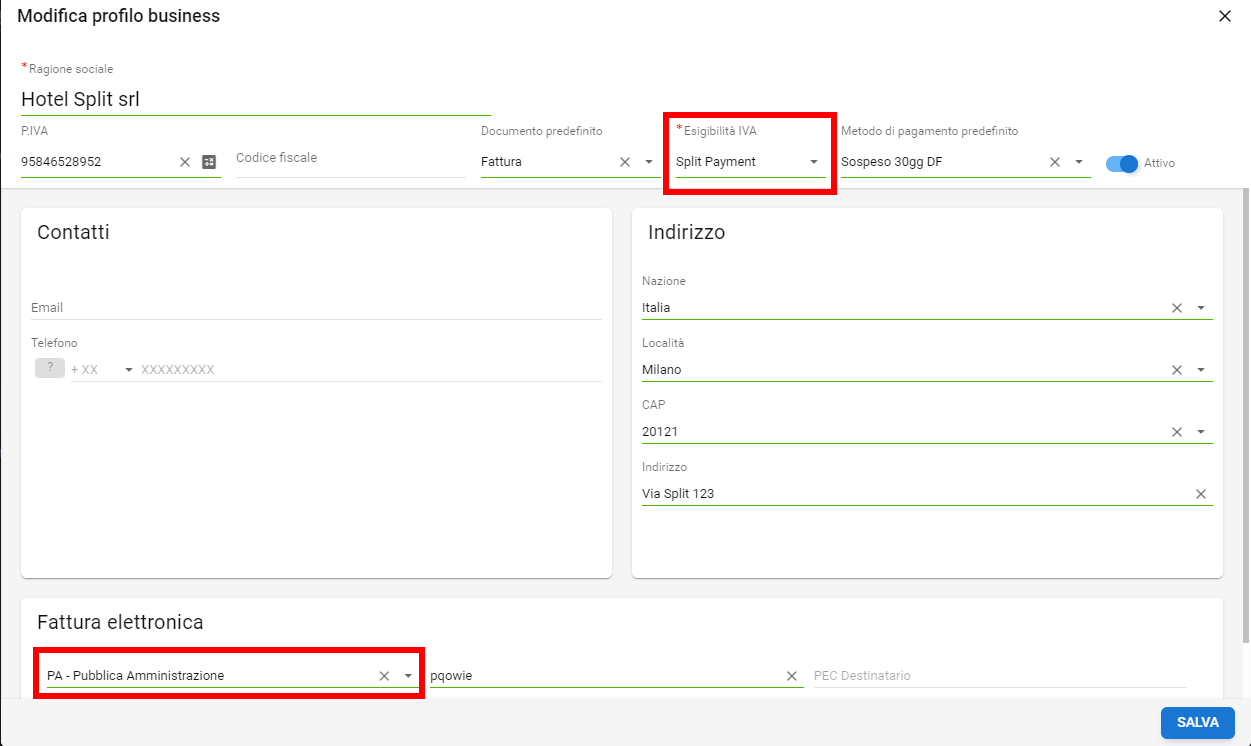Clear the Documento predefinito selection
This screenshot has height=746, width=1251.
click(625, 162)
